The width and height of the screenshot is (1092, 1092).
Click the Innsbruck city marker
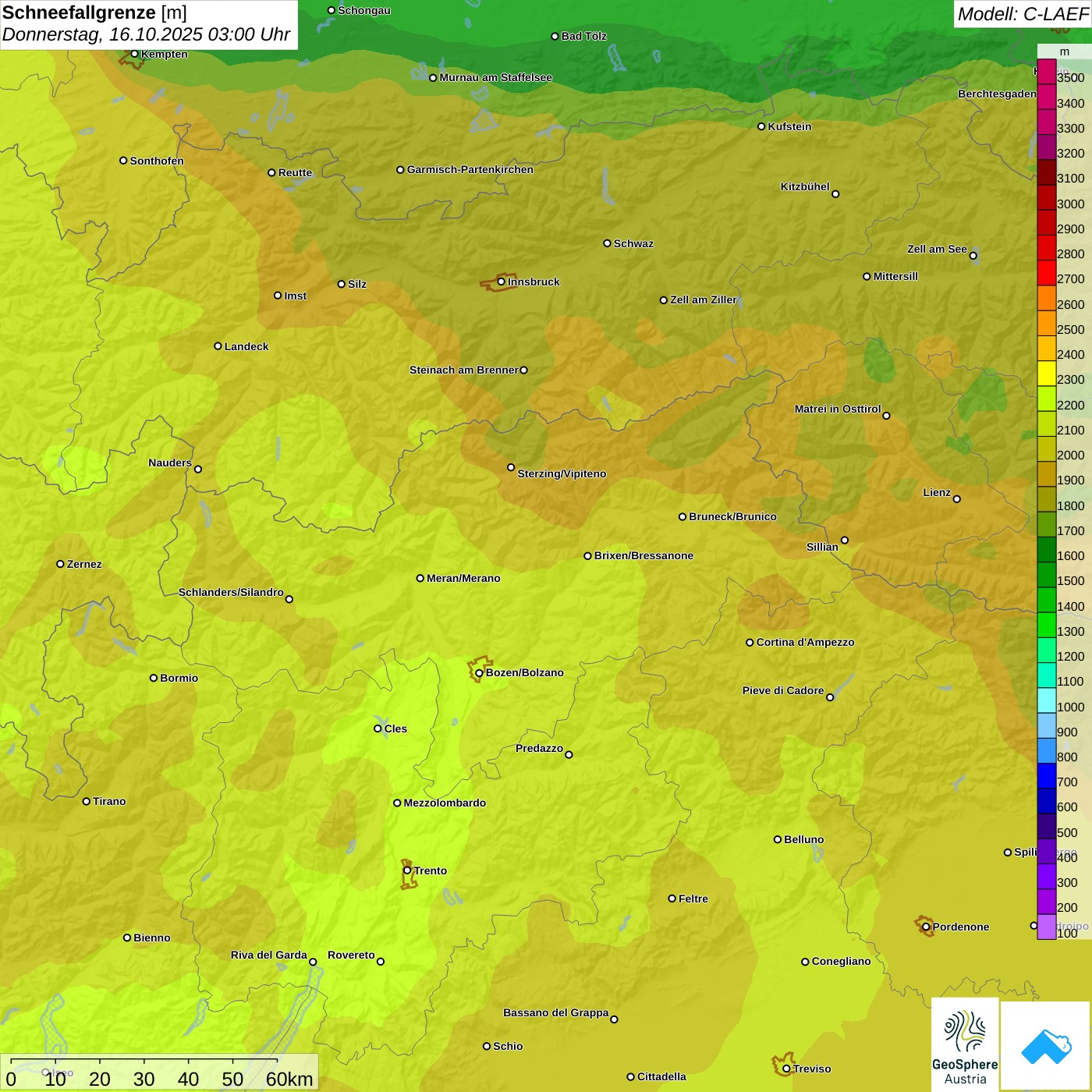502,282
